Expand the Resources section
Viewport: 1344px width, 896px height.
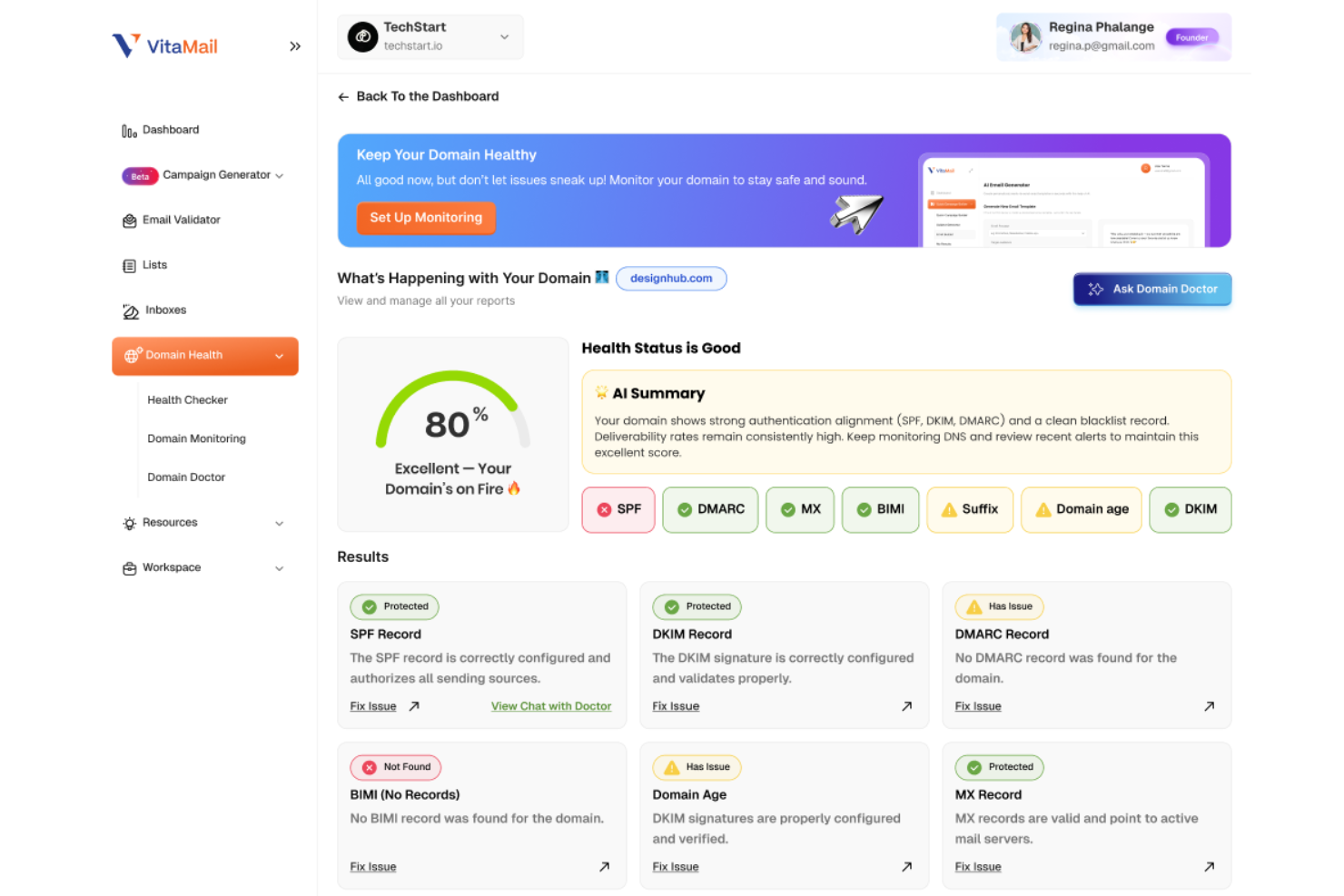pyautogui.click(x=279, y=523)
